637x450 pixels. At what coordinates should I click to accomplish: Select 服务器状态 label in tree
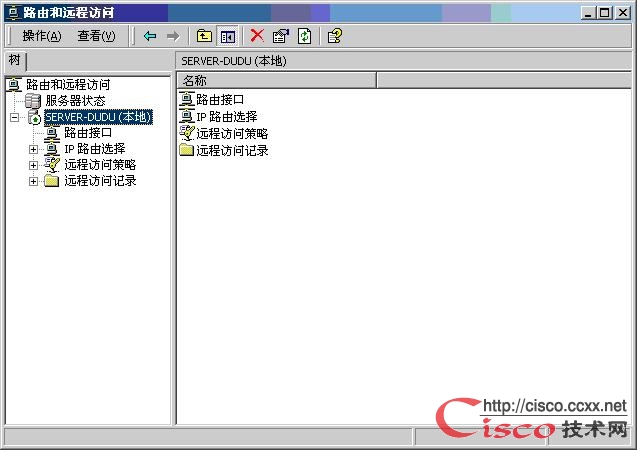click(x=76, y=101)
